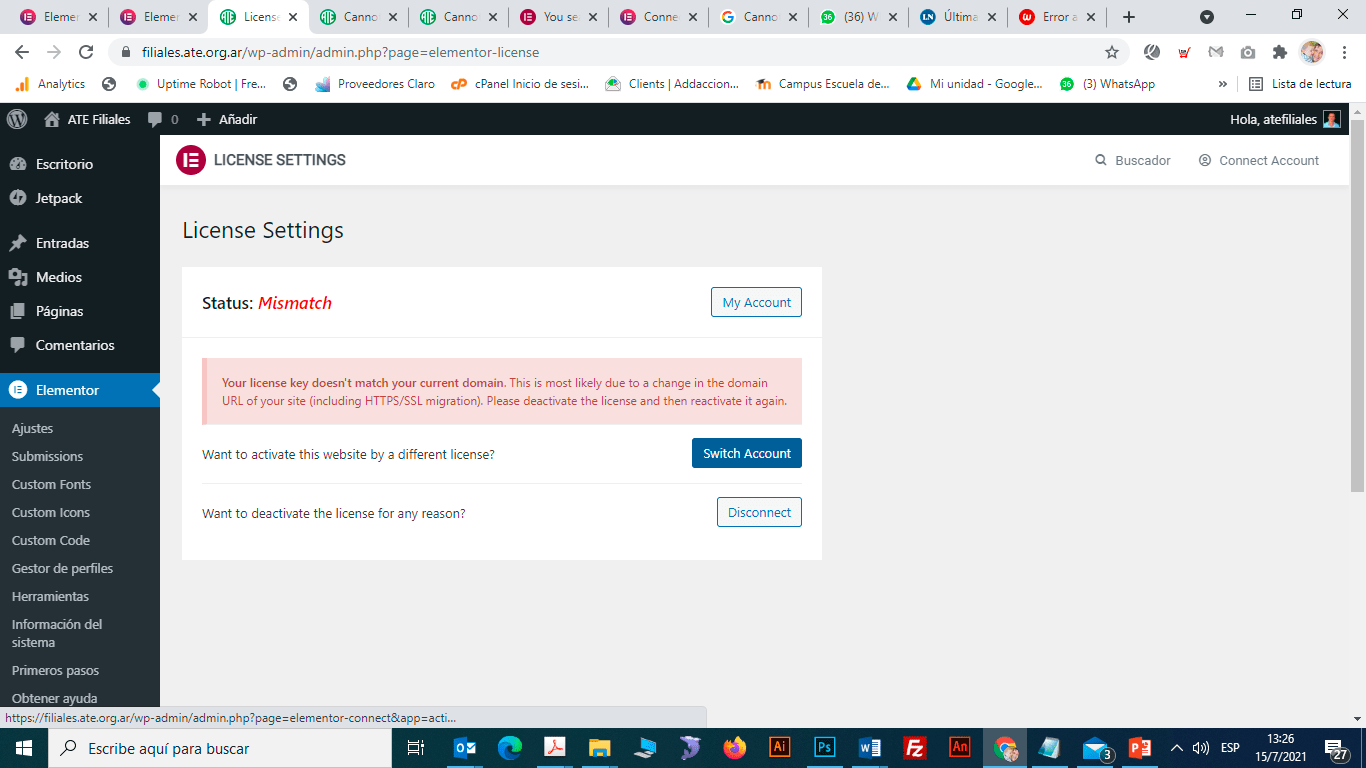1366x768 pixels.
Task: Open a new browser tab
Action: (x=1129, y=17)
